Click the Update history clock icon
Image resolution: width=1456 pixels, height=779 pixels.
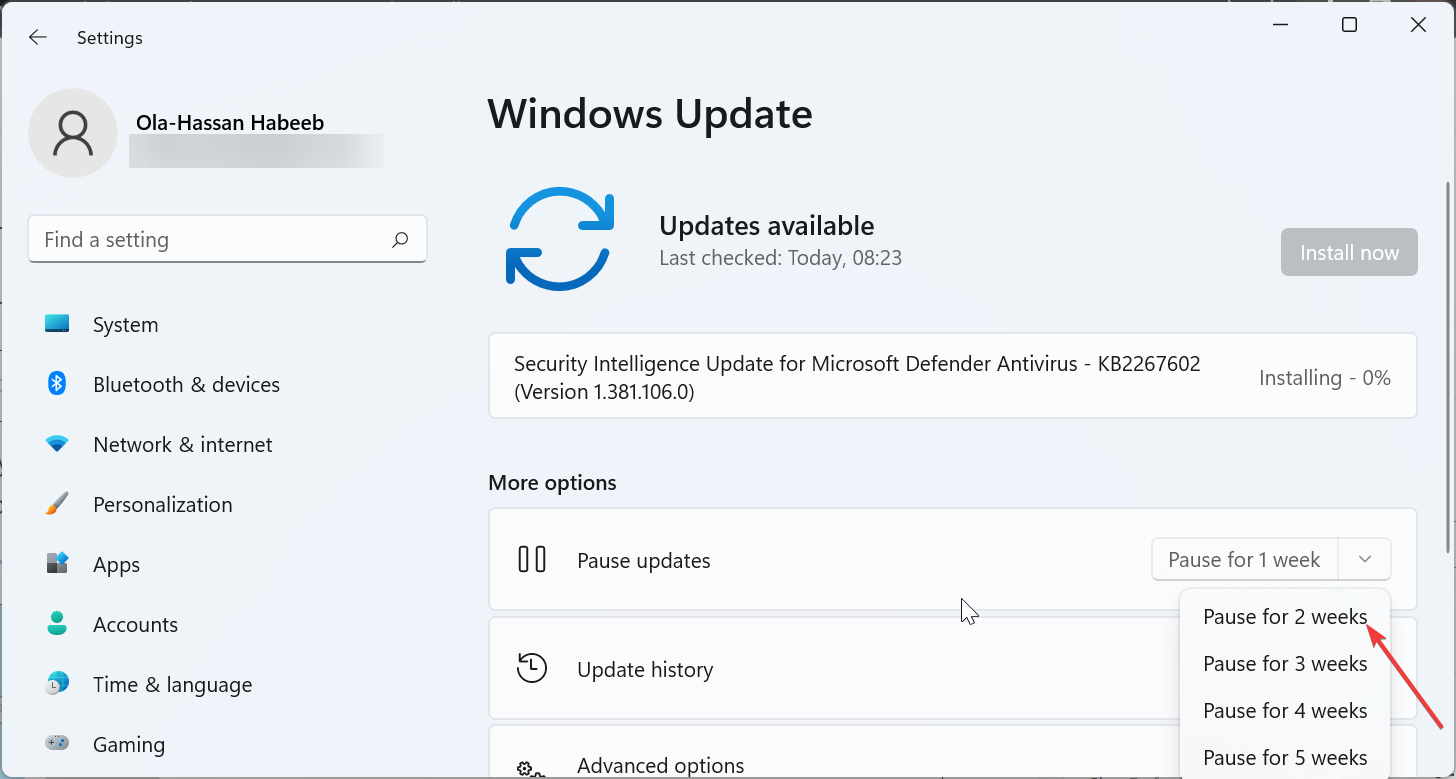tap(532, 668)
